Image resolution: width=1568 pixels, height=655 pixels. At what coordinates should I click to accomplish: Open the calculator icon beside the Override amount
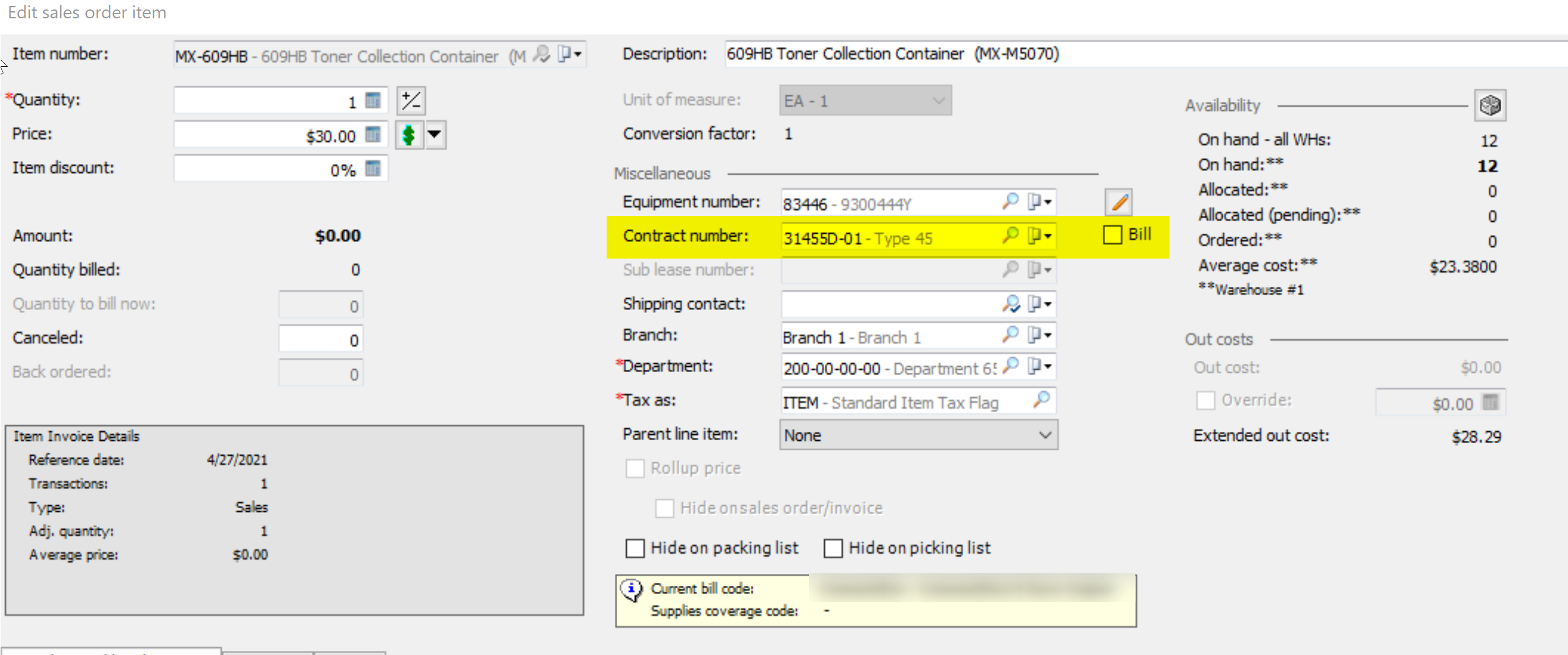[1490, 402]
